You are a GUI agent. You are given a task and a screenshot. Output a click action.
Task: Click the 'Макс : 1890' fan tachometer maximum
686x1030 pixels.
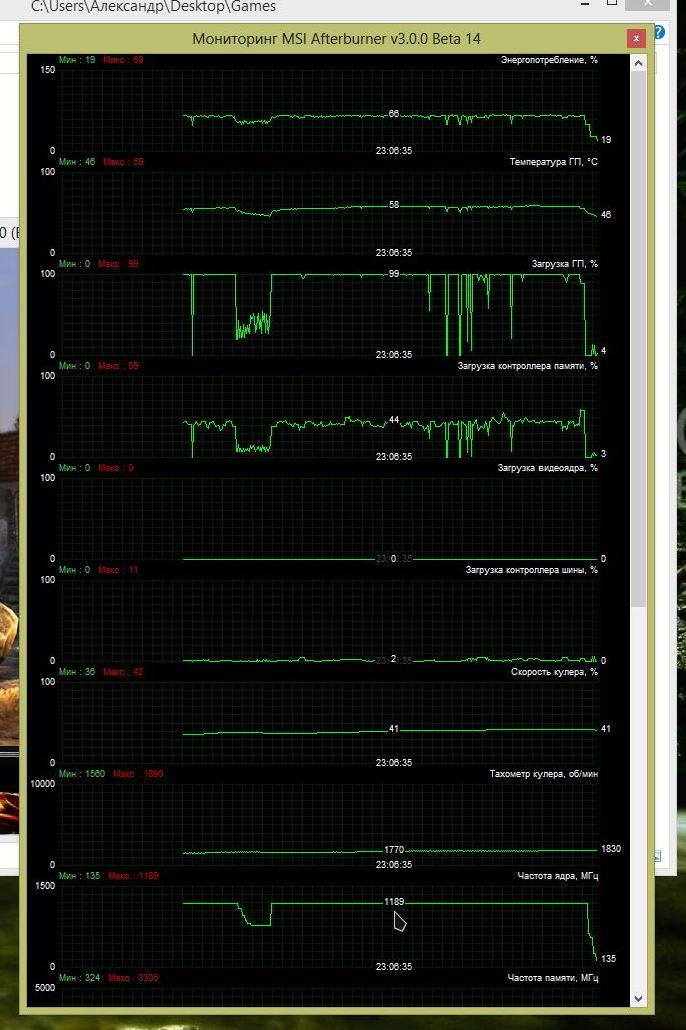pos(138,774)
